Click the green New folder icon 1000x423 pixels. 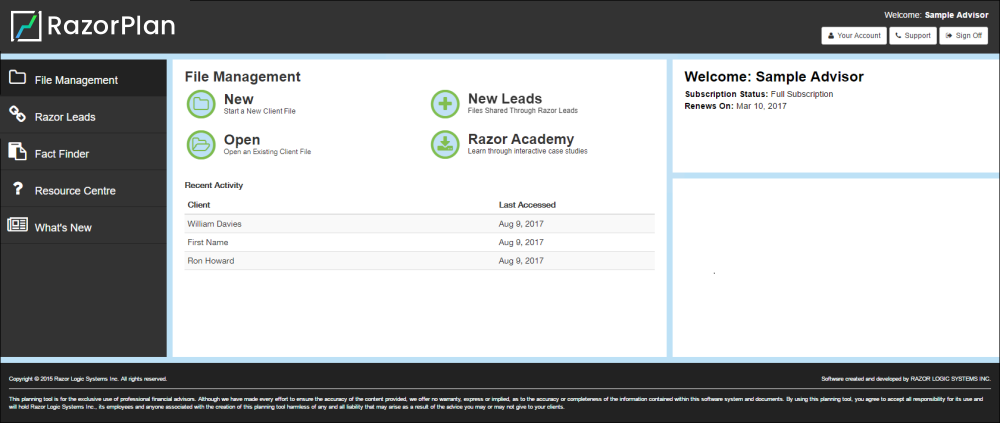pos(201,104)
